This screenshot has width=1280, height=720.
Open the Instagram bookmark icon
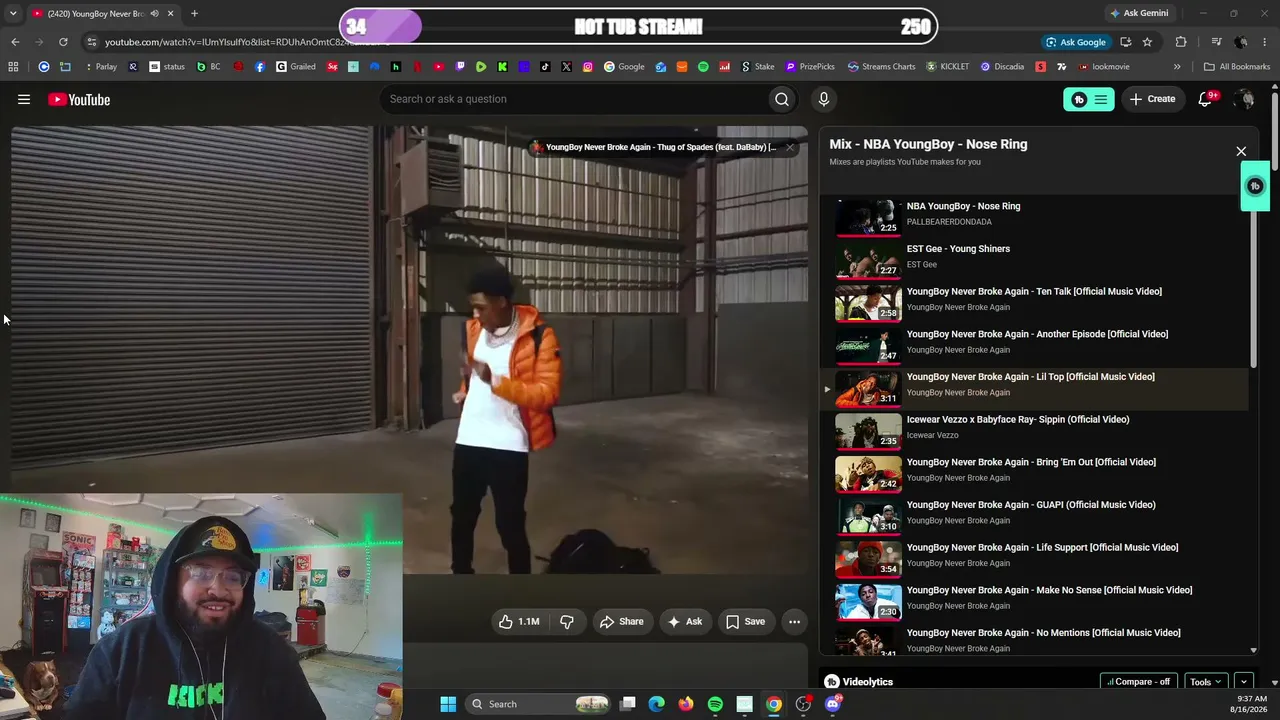[587, 67]
